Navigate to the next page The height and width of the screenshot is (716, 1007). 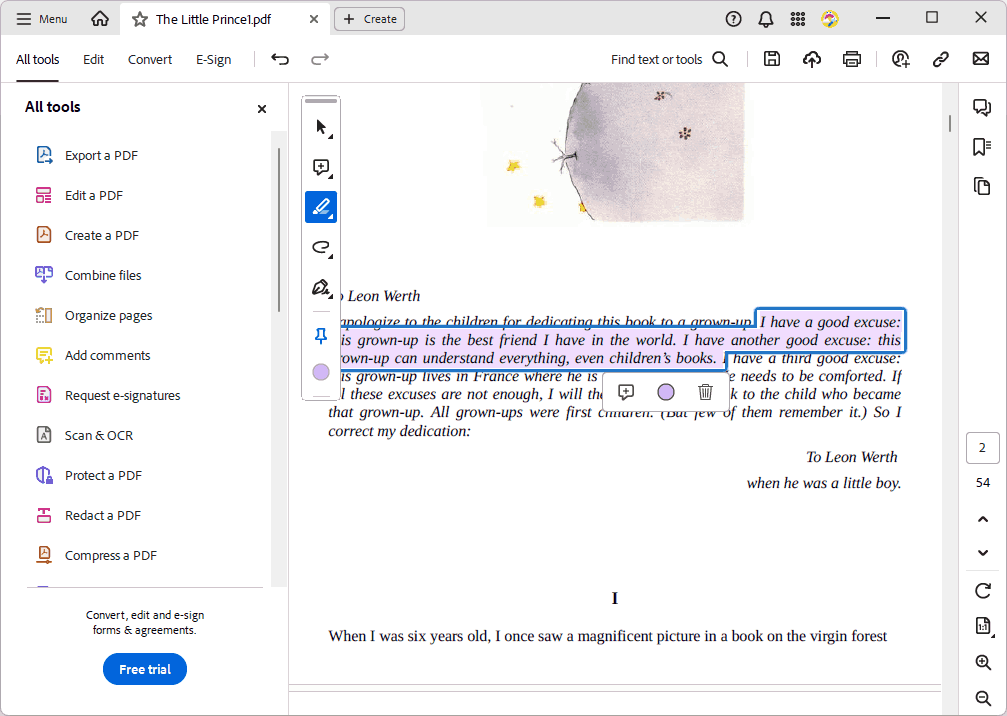tap(983, 552)
